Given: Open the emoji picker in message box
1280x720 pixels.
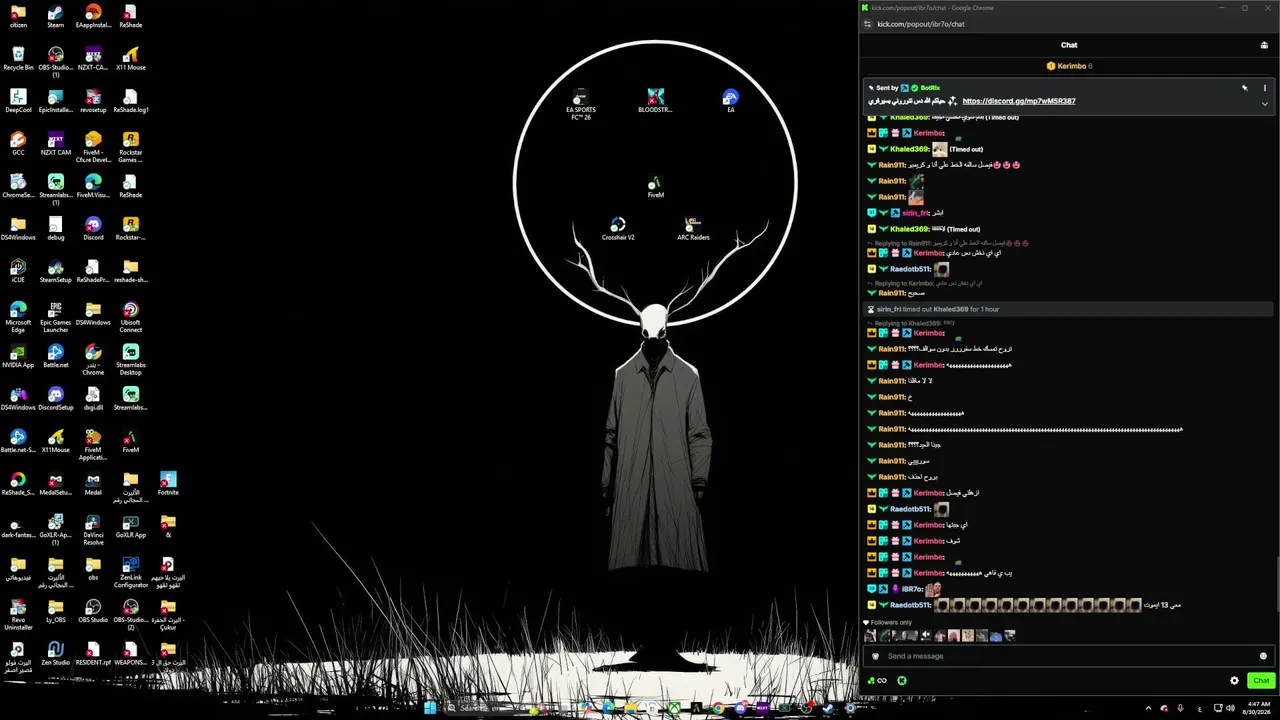Looking at the screenshot, I should 1263,656.
